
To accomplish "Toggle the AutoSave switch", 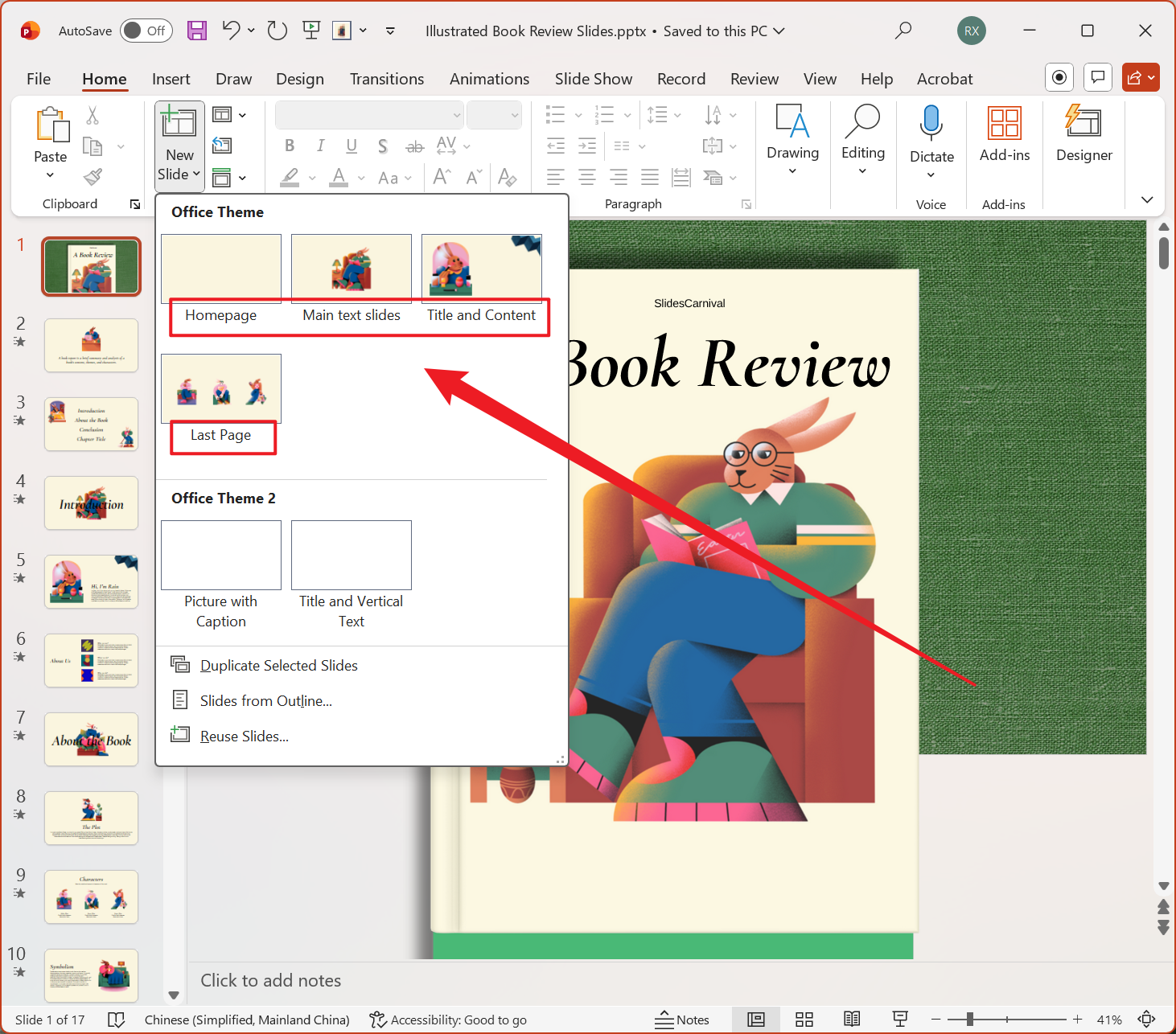I will [x=146, y=31].
